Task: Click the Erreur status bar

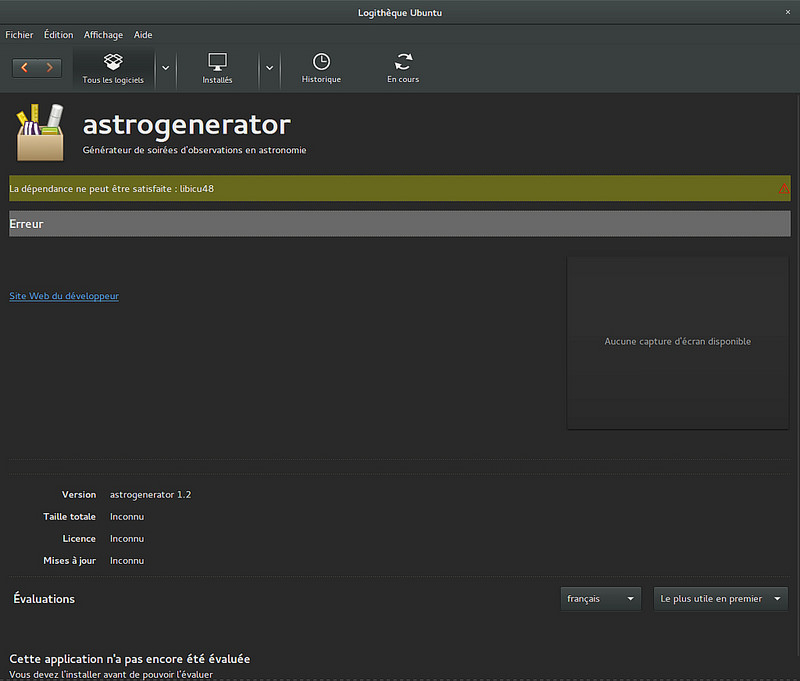Action: pos(399,224)
